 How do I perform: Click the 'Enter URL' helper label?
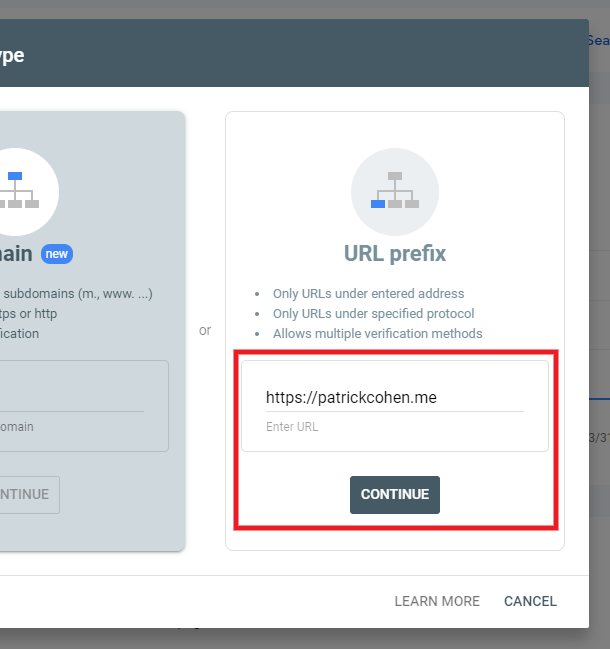coord(292,427)
